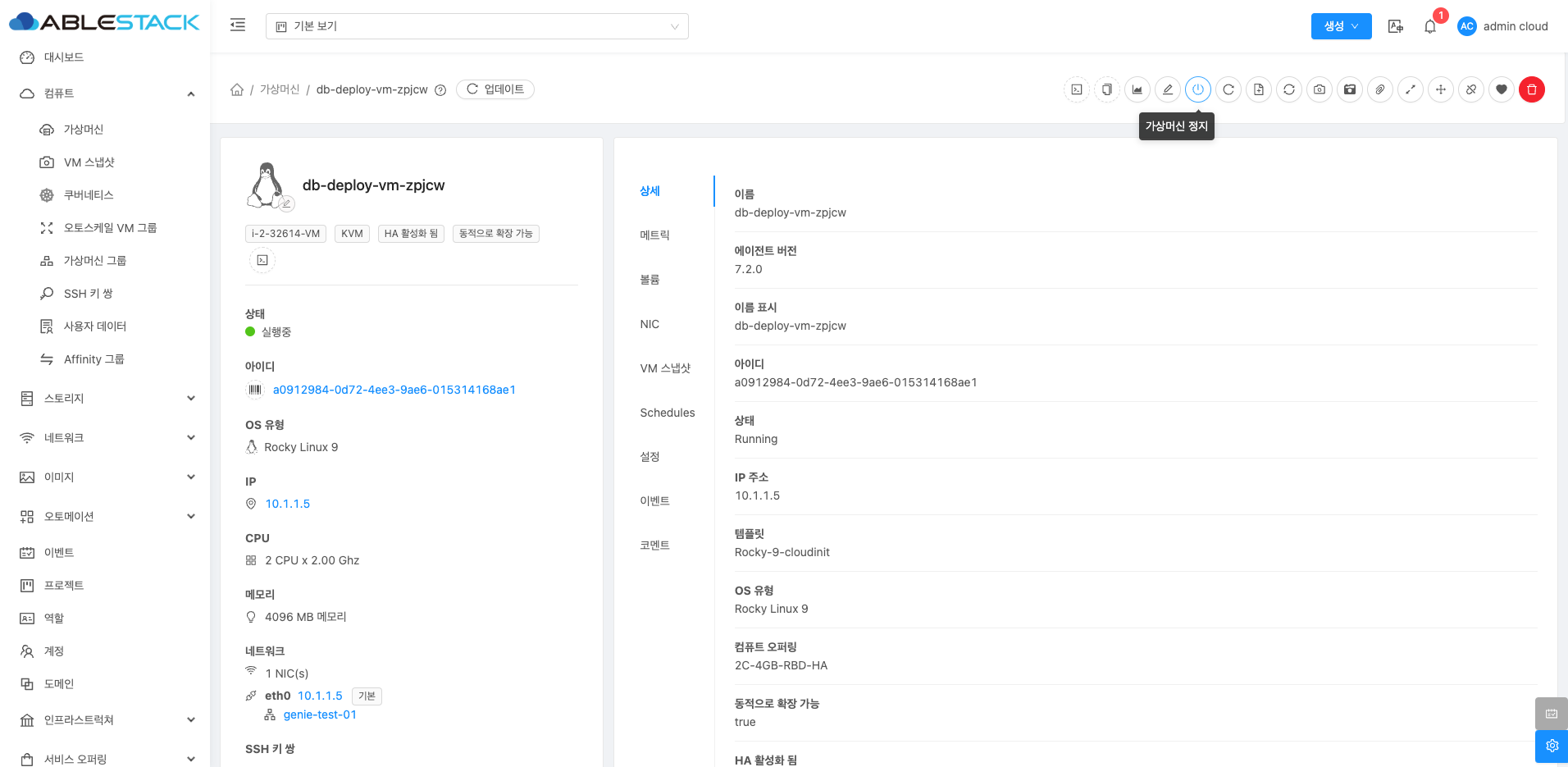Image resolution: width=1568 pixels, height=767 pixels.
Task: Toggle the sidebar menu collapse button
Action: pyautogui.click(x=238, y=25)
